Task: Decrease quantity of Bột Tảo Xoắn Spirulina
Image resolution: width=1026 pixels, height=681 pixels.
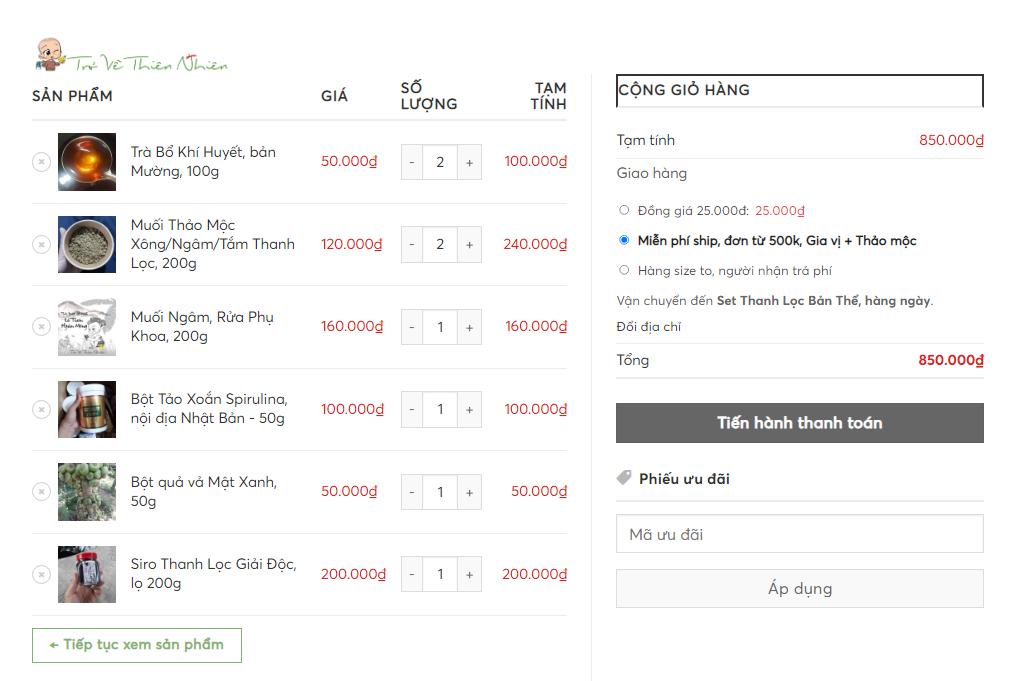Action: pos(412,410)
